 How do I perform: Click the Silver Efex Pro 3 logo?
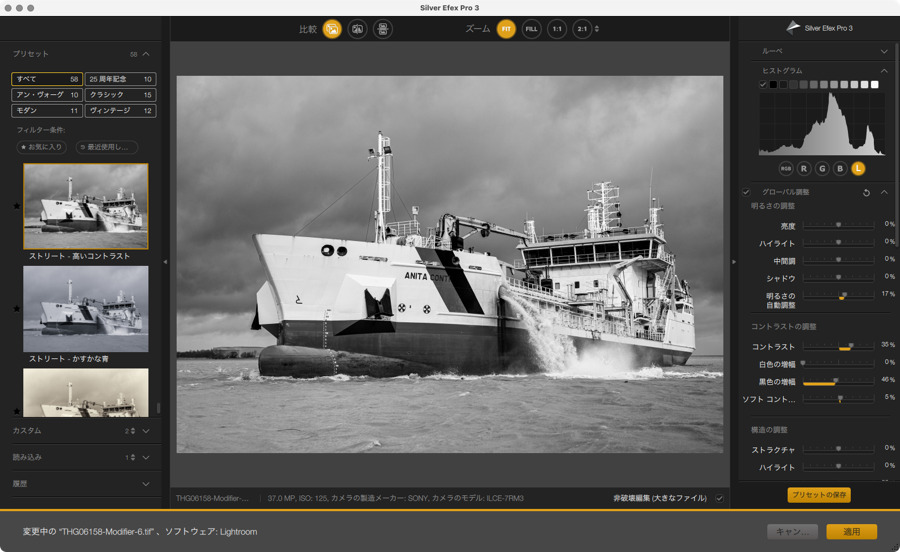click(819, 28)
